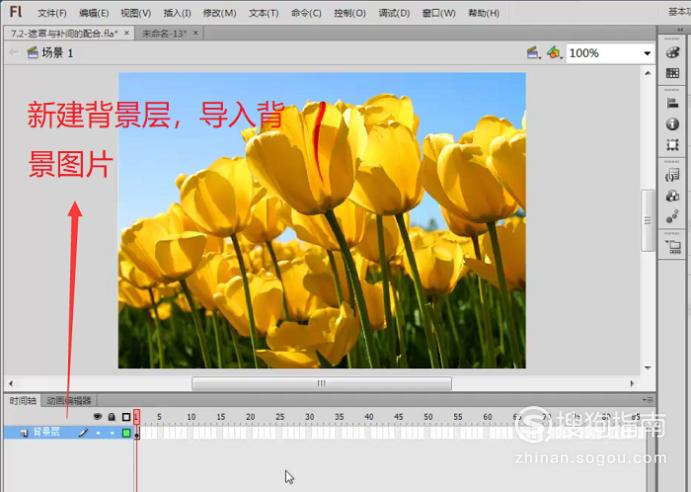The image size is (691, 492).
Task: Open the Color panel palette icon
Action: [672, 52]
